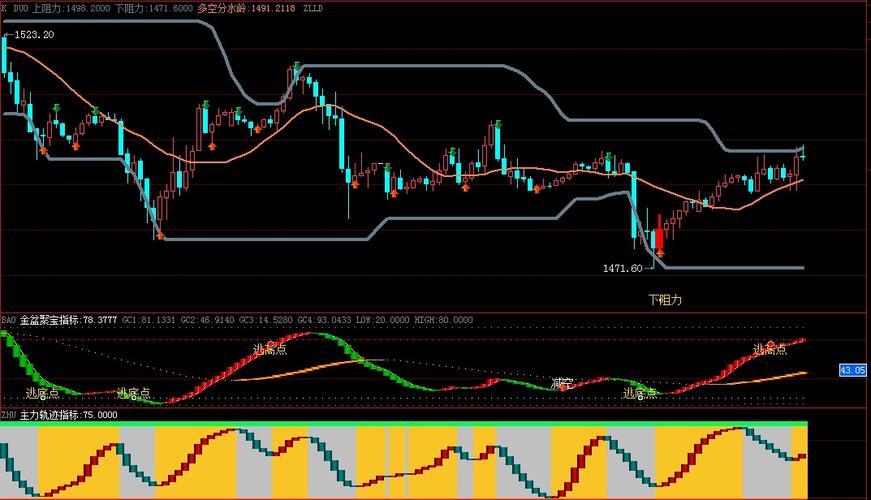
Task: Click the 逃高点 marker on the left peak
Action: click(x=270, y=349)
